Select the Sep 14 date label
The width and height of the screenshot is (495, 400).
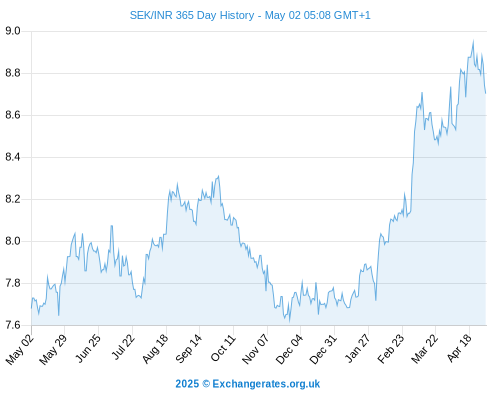click(x=189, y=348)
